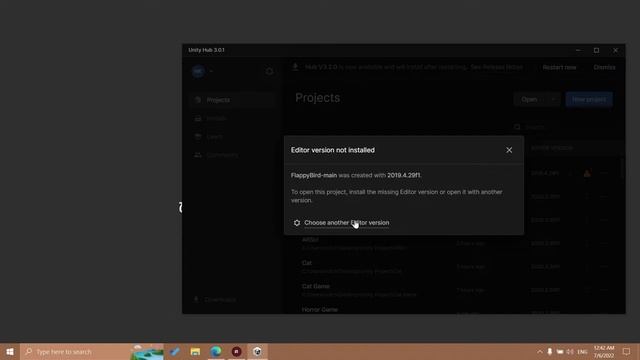Open the notification center icon
640x360 pixels.
(x=626, y=351)
